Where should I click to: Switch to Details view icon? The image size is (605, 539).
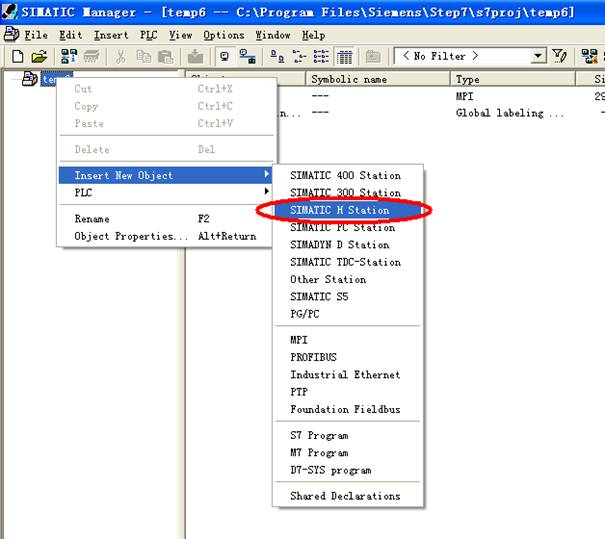pos(344,57)
